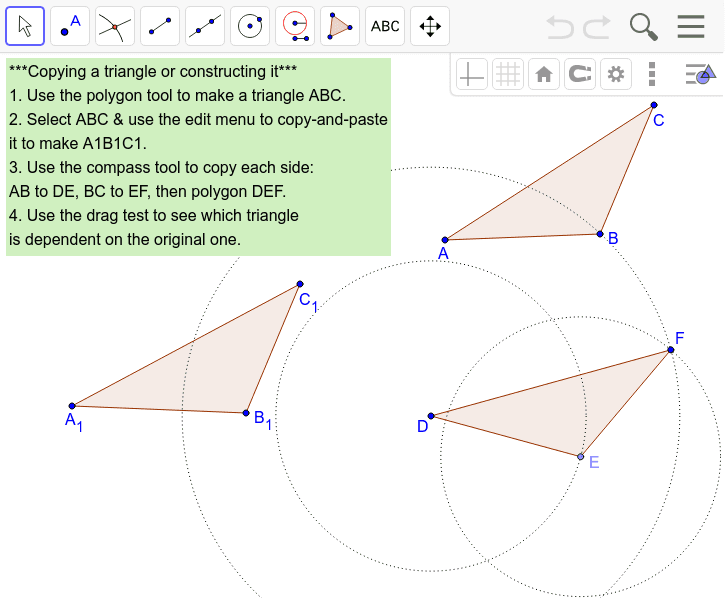Image resolution: width=725 pixels, height=600 pixels.
Task: Click point B1 of copied triangle
Action: [x=246, y=413]
